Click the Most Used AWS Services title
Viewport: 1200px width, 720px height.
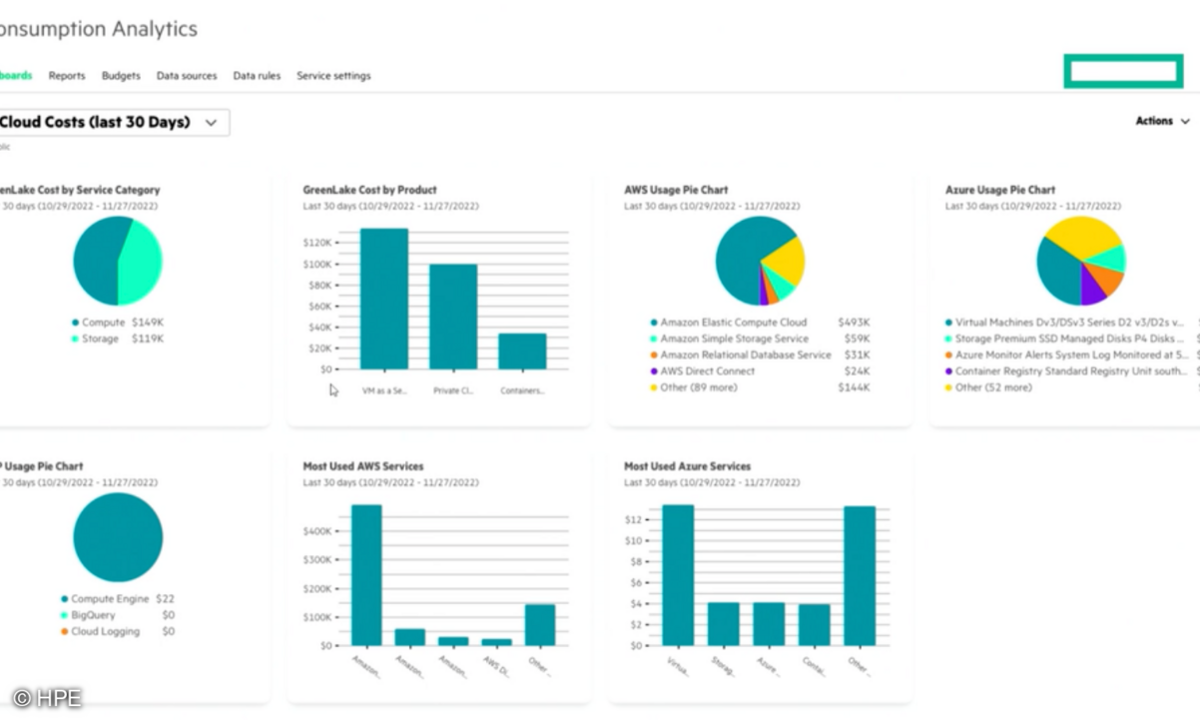(x=363, y=466)
